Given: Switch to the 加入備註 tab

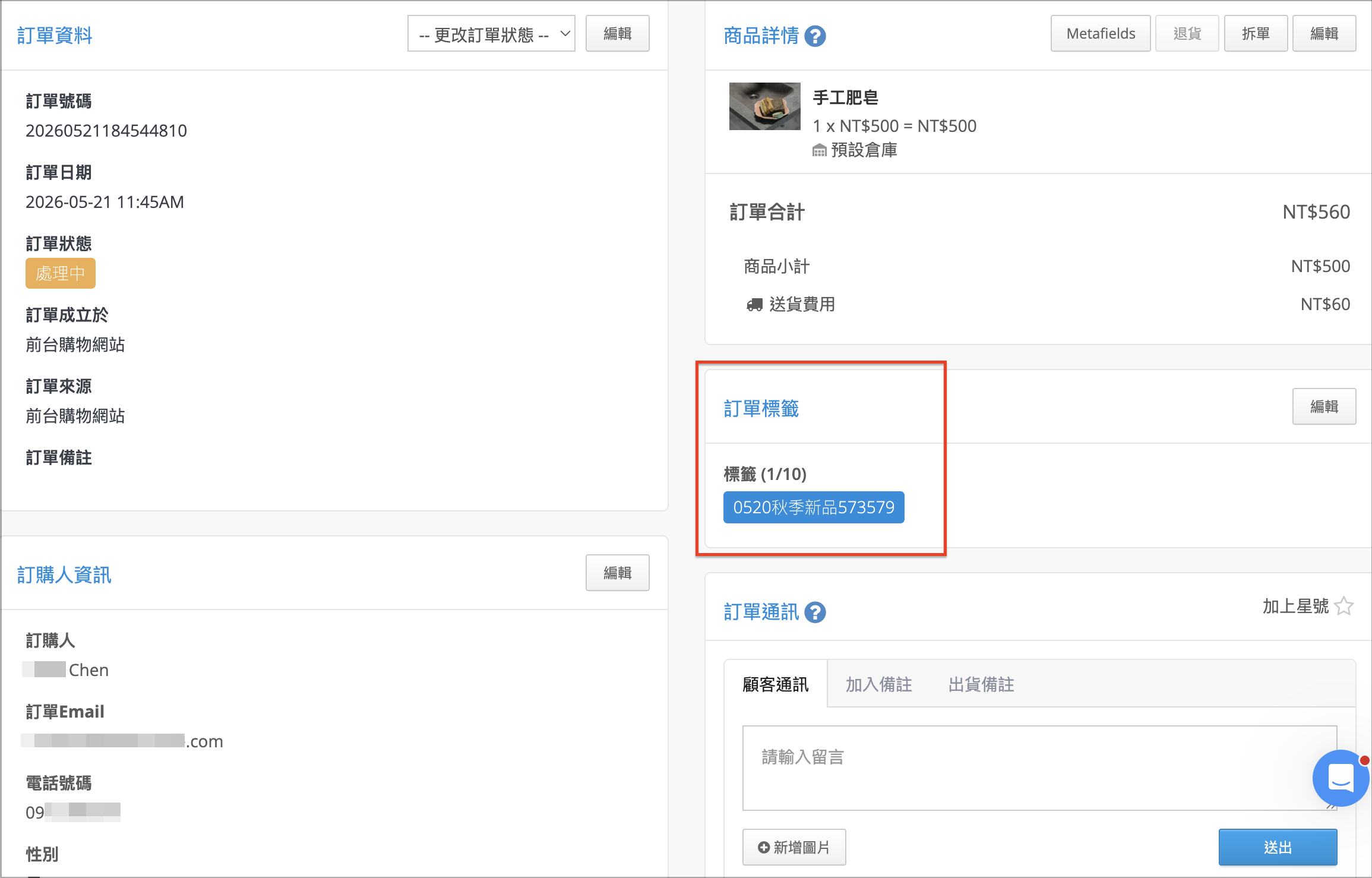Looking at the screenshot, I should click(878, 684).
